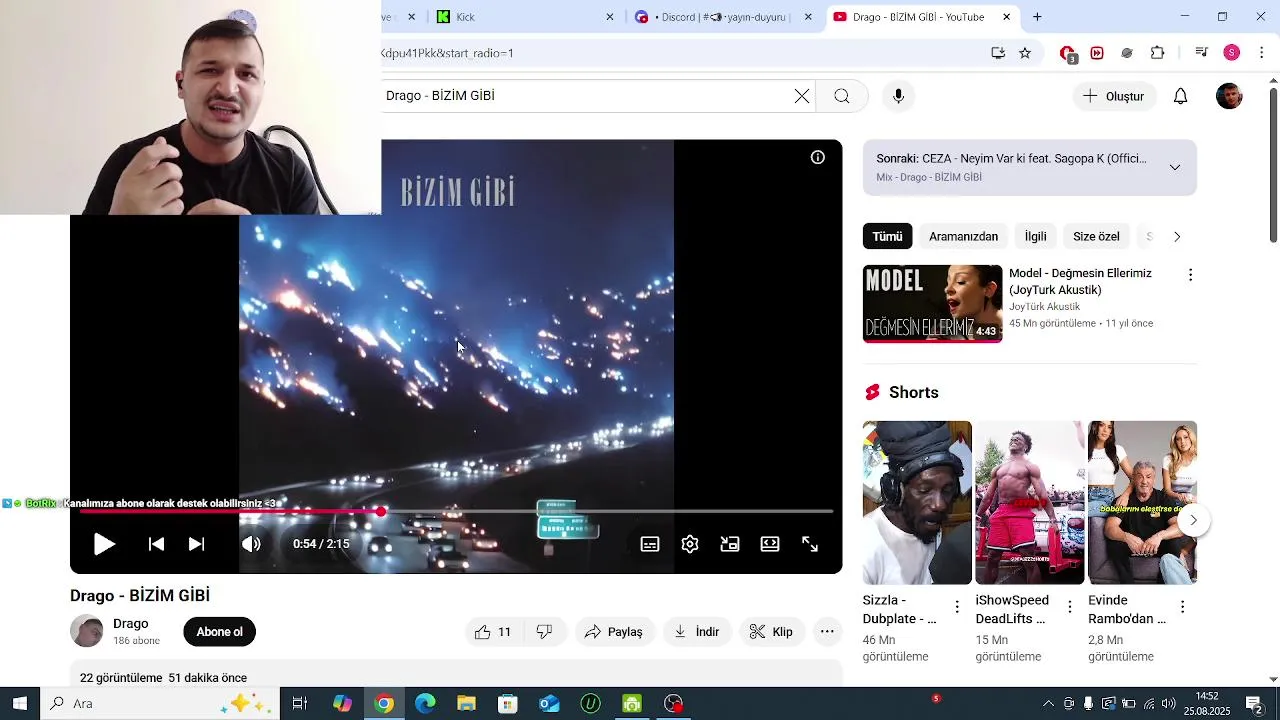This screenshot has width=1280, height=720.
Task: Open YouTube notifications bell
Action: (1181, 96)
